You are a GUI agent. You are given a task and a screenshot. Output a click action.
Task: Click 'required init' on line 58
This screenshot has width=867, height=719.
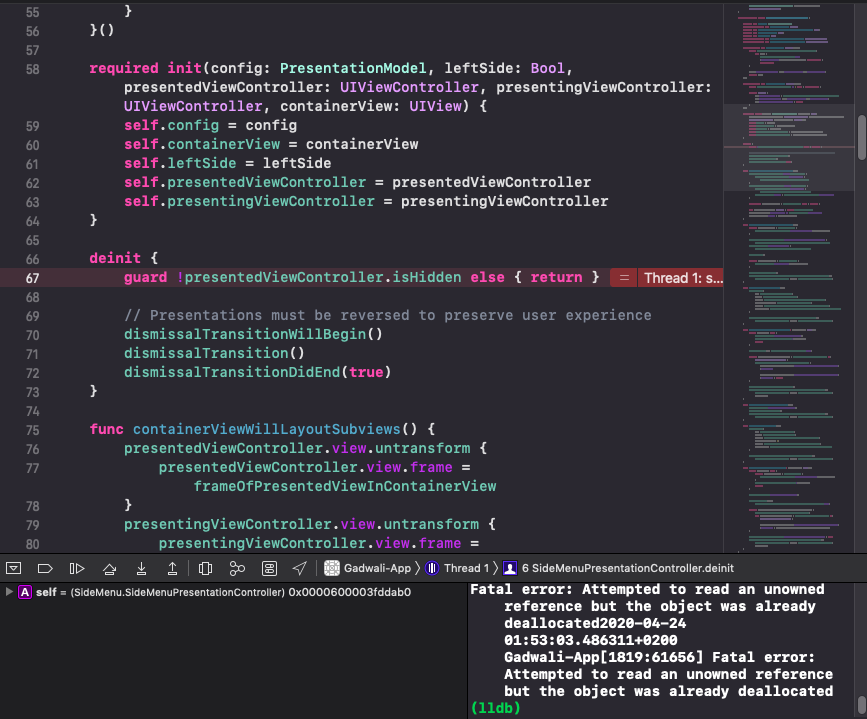pyautogui.click(x=145, y=68)
